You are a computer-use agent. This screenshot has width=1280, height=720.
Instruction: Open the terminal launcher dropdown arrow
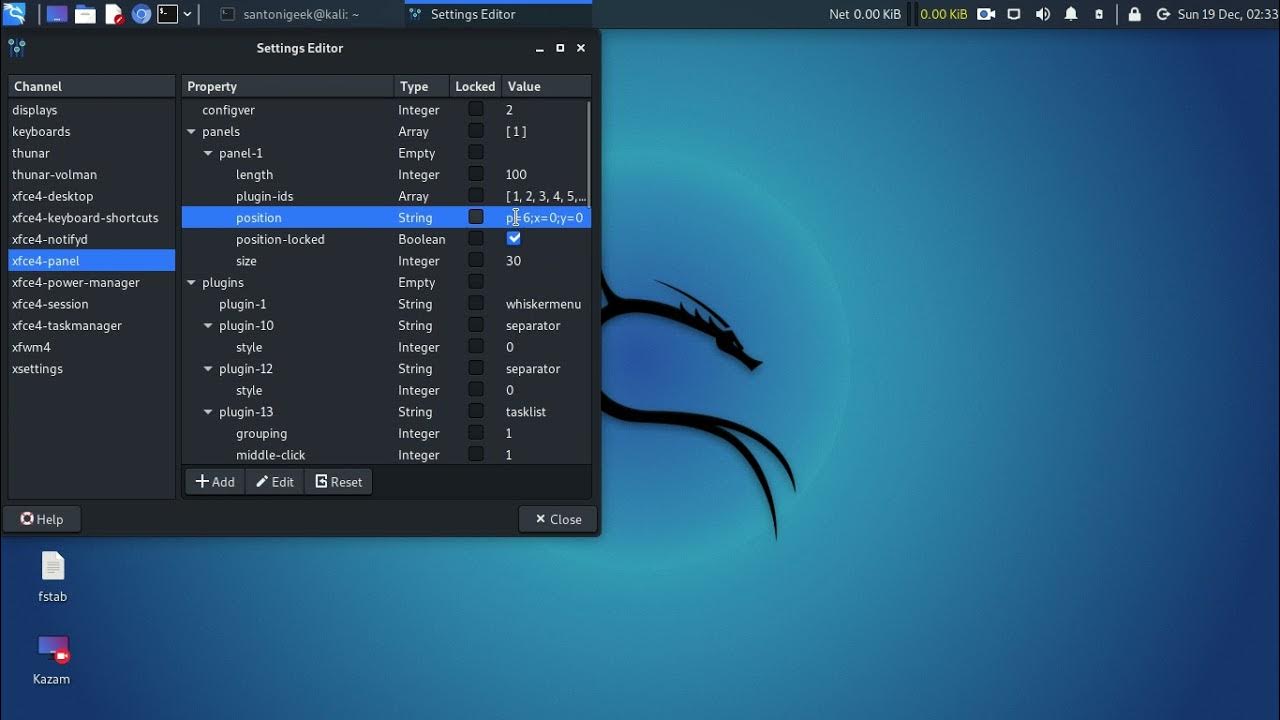[187, 14]
